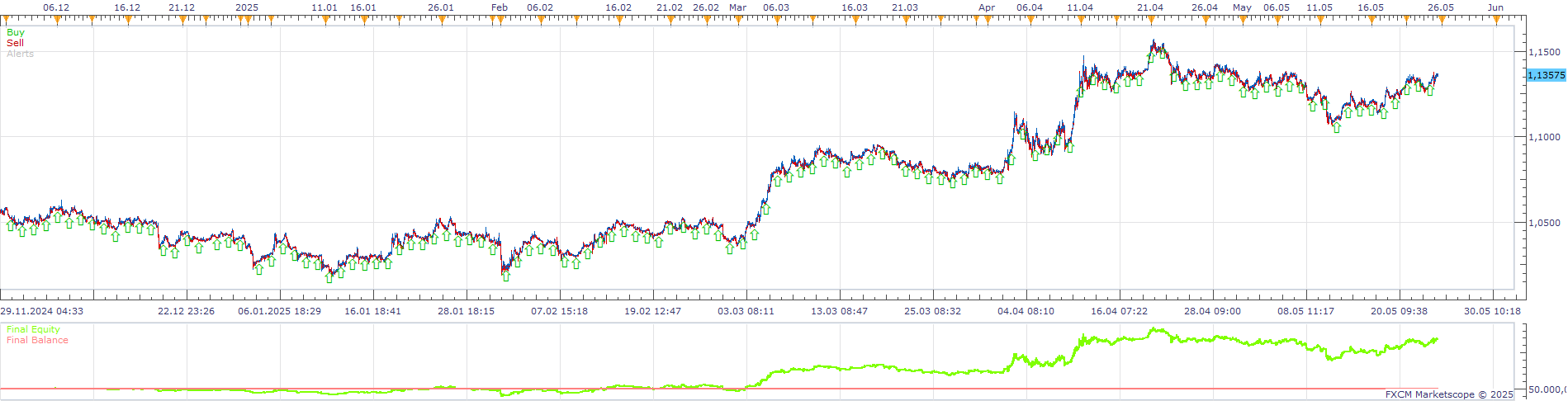Click the 13.03 08:47 timestamp
Image resolution: width=1568 pixels, height=401 pixels.
840,311
